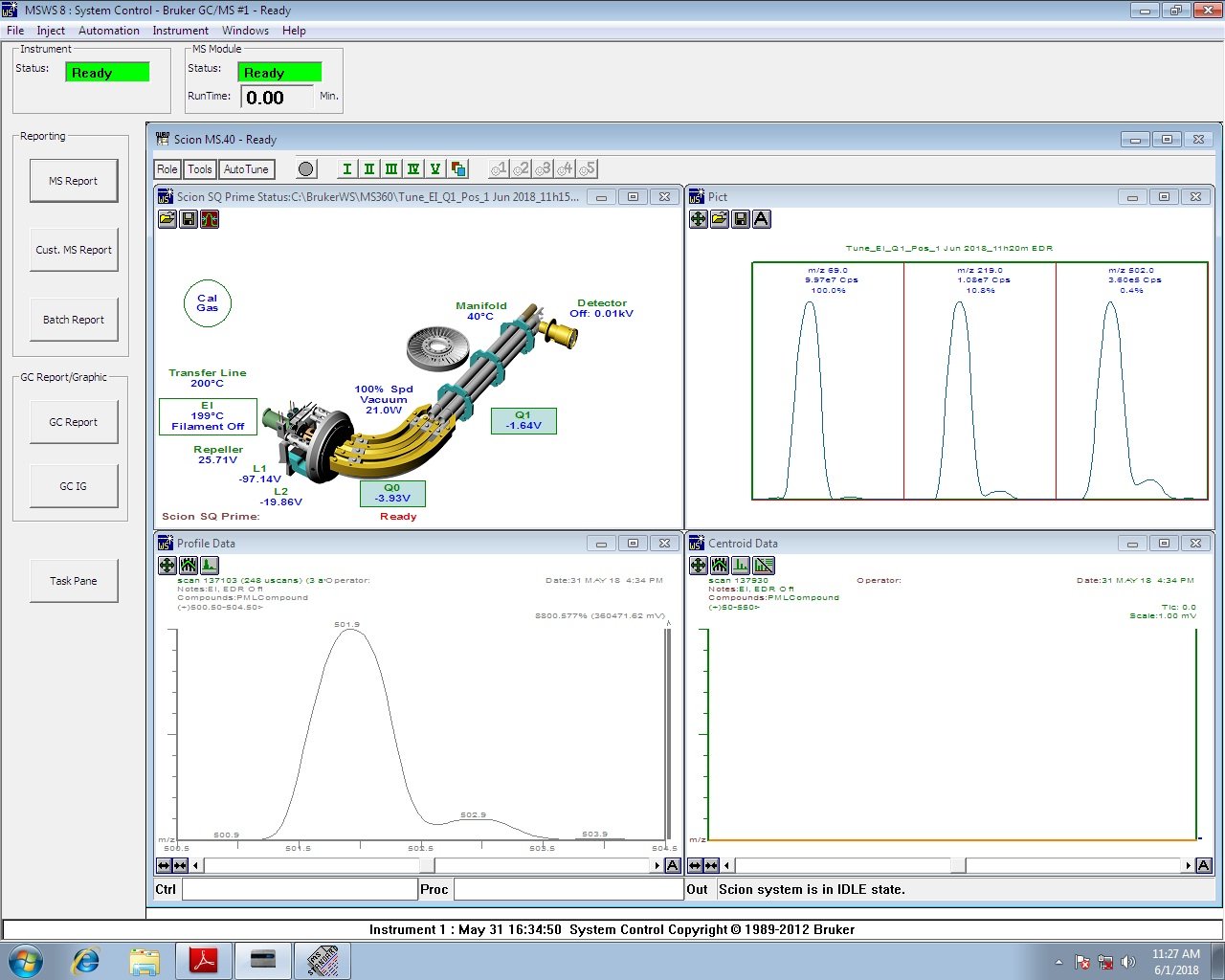Click the full scale arrows icon in Pict window

pyautogui.click(x=699, y=219)
